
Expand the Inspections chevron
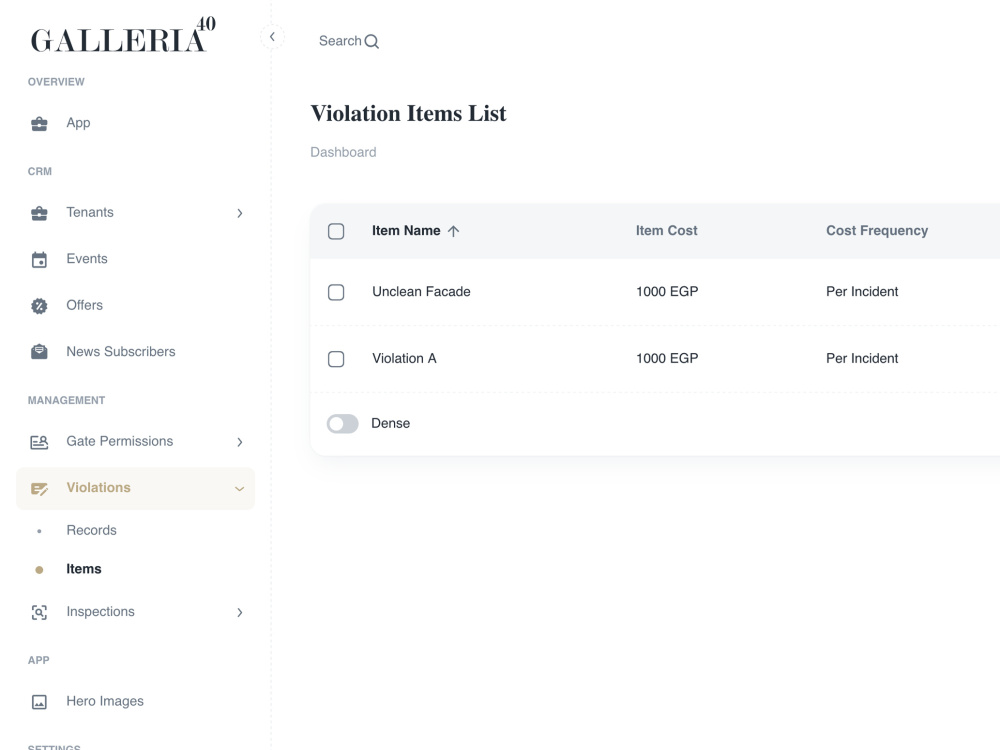[x=240, y=612]
